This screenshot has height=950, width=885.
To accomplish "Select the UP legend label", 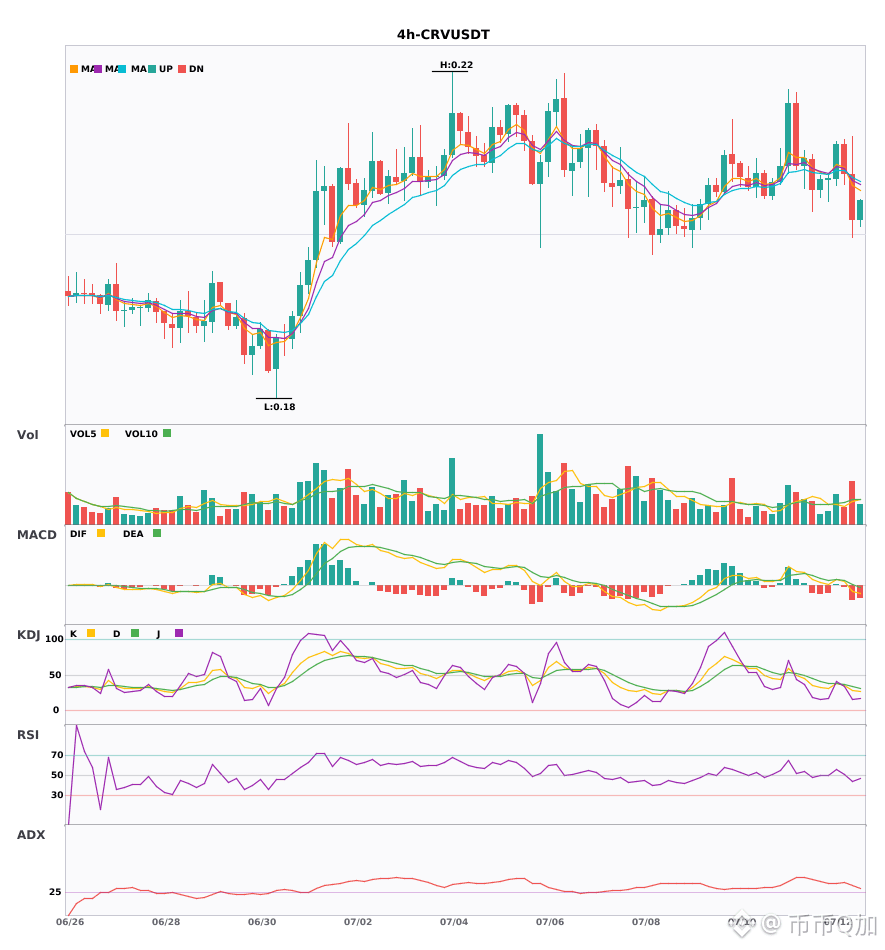I will [166, 69].
